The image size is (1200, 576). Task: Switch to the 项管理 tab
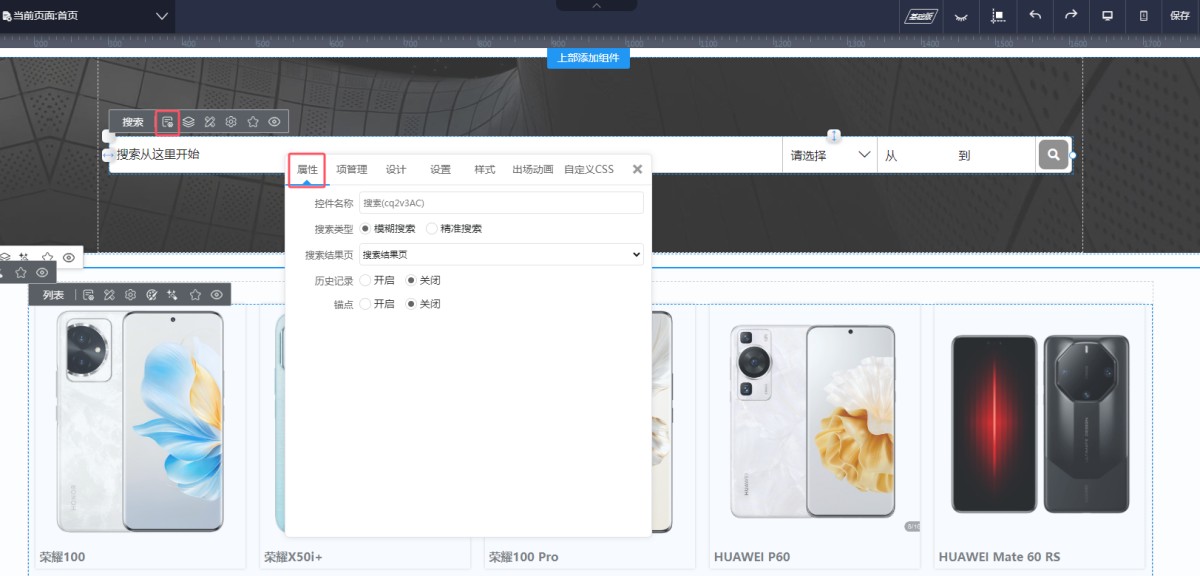(351, 169)
